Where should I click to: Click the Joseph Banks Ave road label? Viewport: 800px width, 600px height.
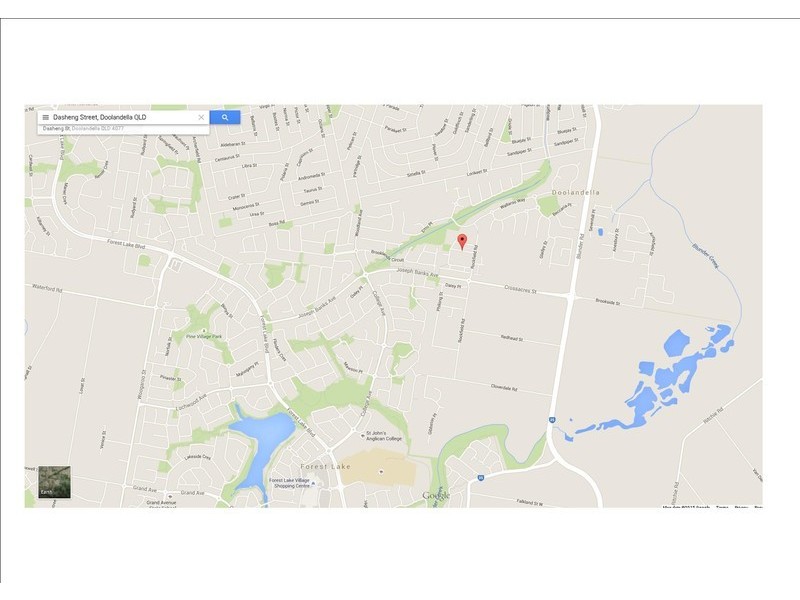(x=418, y=273)
